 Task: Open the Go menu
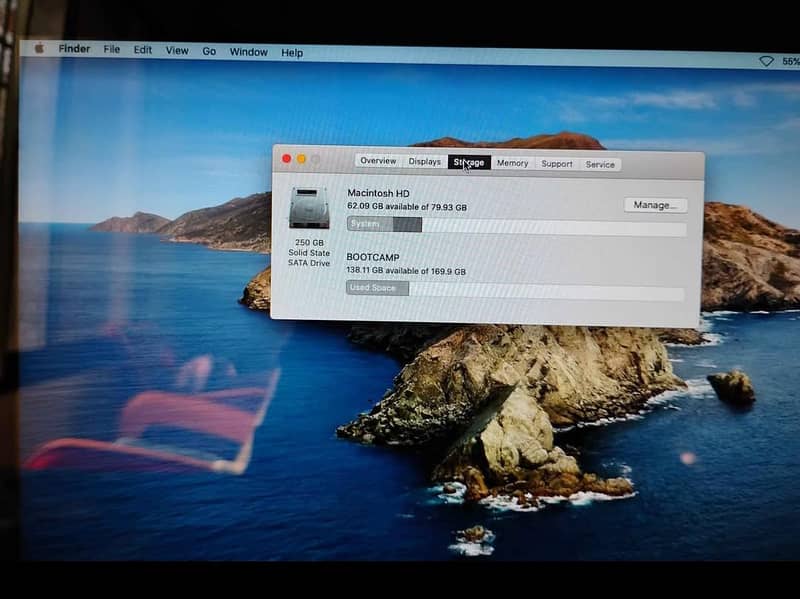[209, 52]
